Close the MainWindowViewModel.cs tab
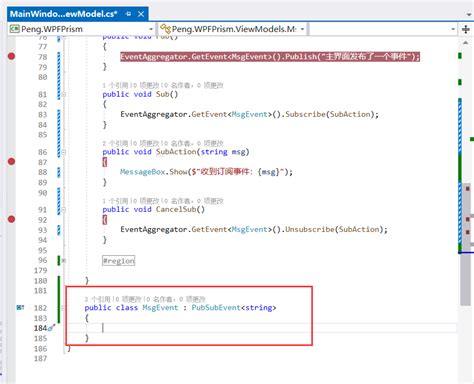The width and height of the screenshot is (474, 384). (x=141, y=14)
